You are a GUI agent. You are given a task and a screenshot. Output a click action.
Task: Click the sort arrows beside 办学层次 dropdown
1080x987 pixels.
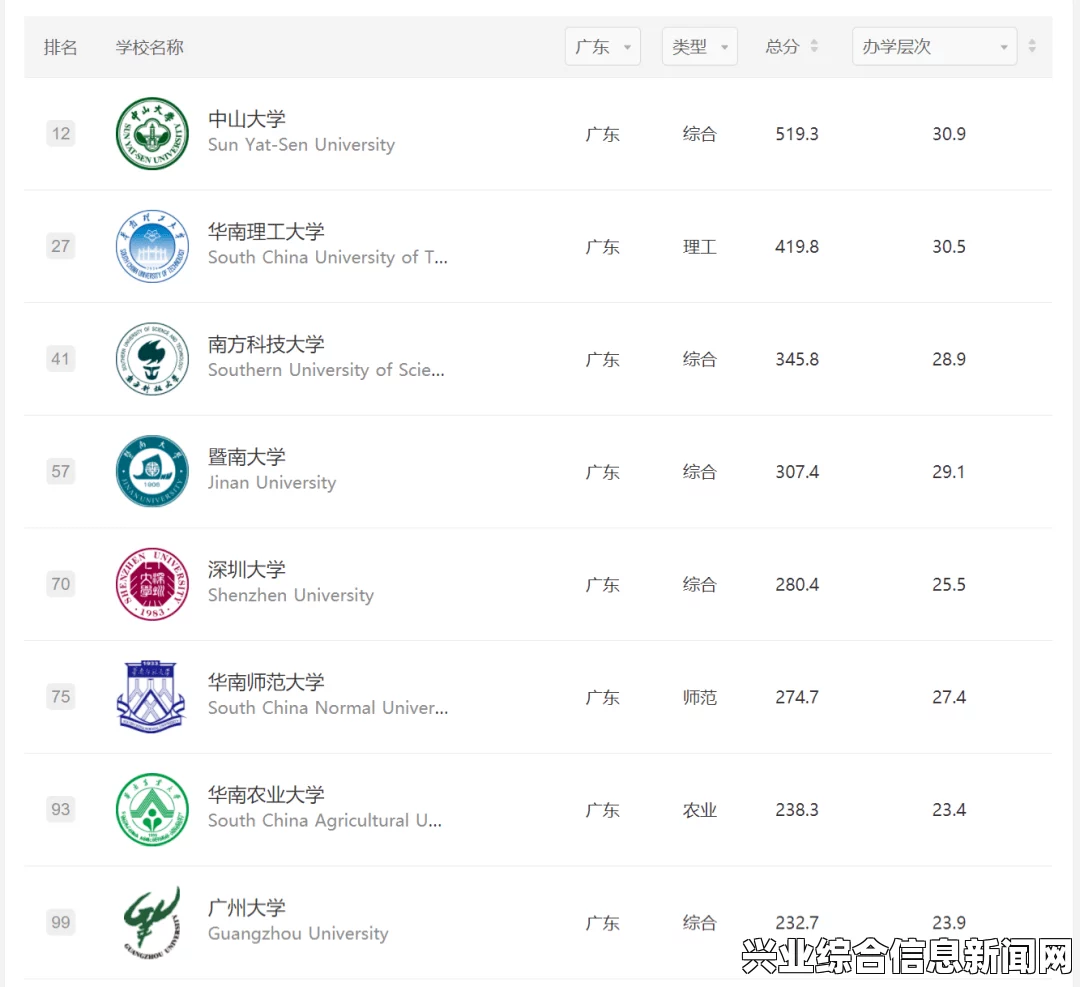1032,46
